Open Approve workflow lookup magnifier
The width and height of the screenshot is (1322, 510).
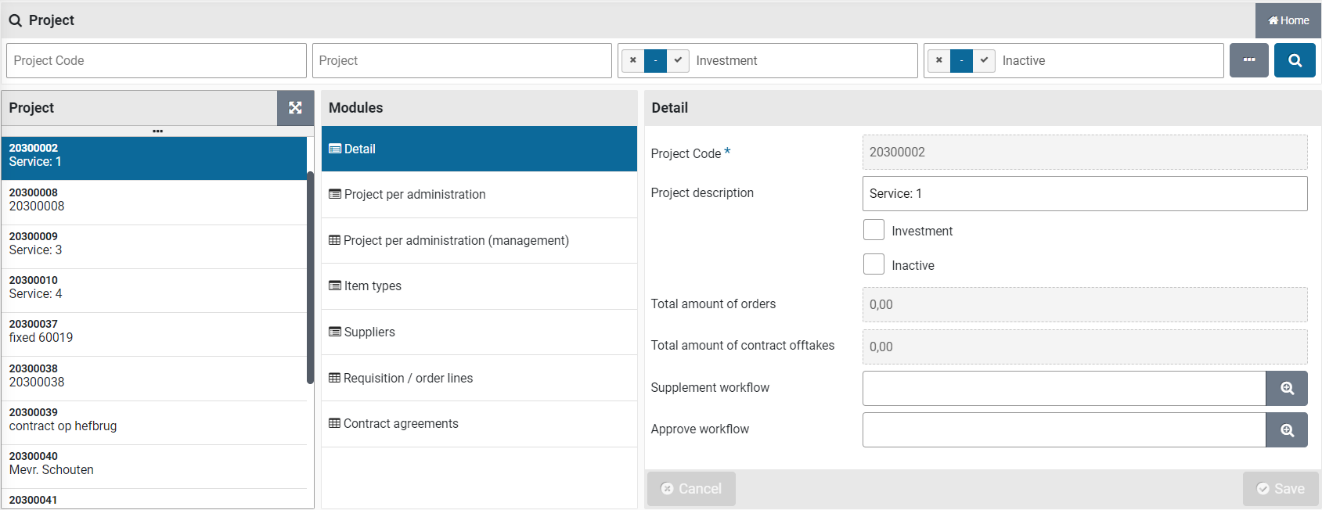point(1287,430)
